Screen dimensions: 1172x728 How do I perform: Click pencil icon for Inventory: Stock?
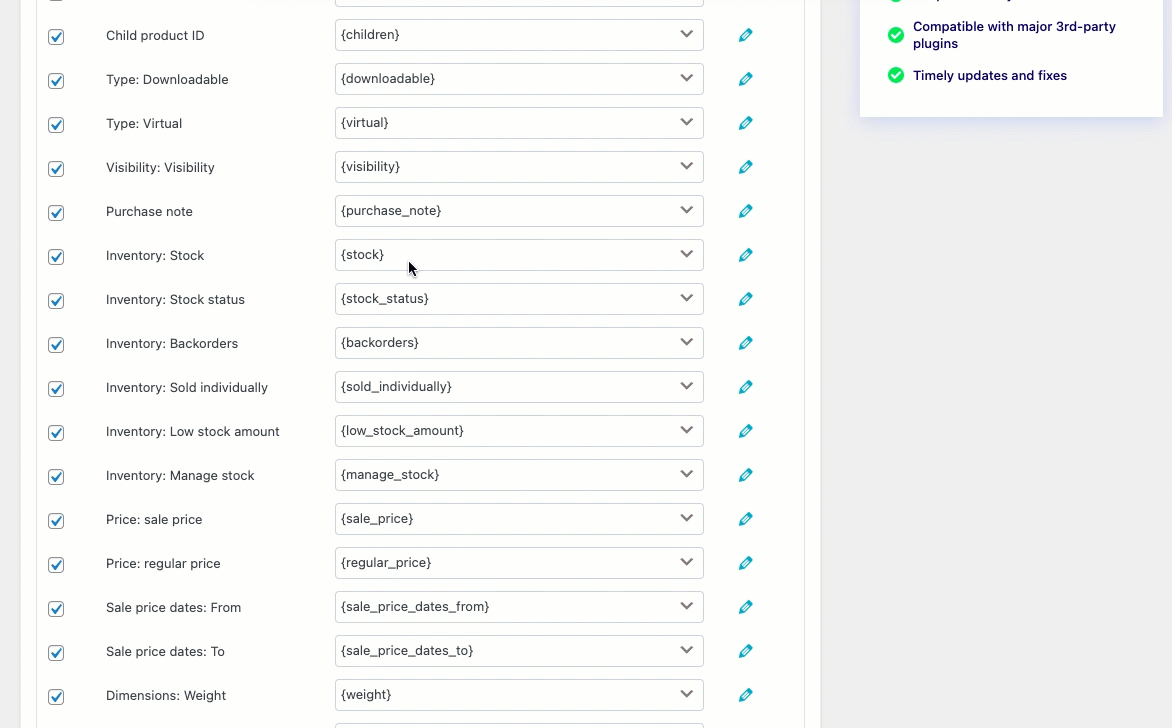coord(745,255)
